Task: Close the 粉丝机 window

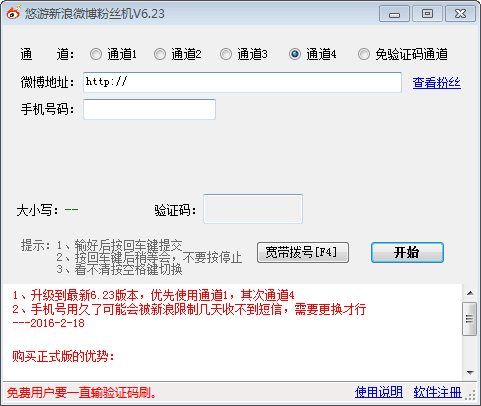Action: point(460,14)
